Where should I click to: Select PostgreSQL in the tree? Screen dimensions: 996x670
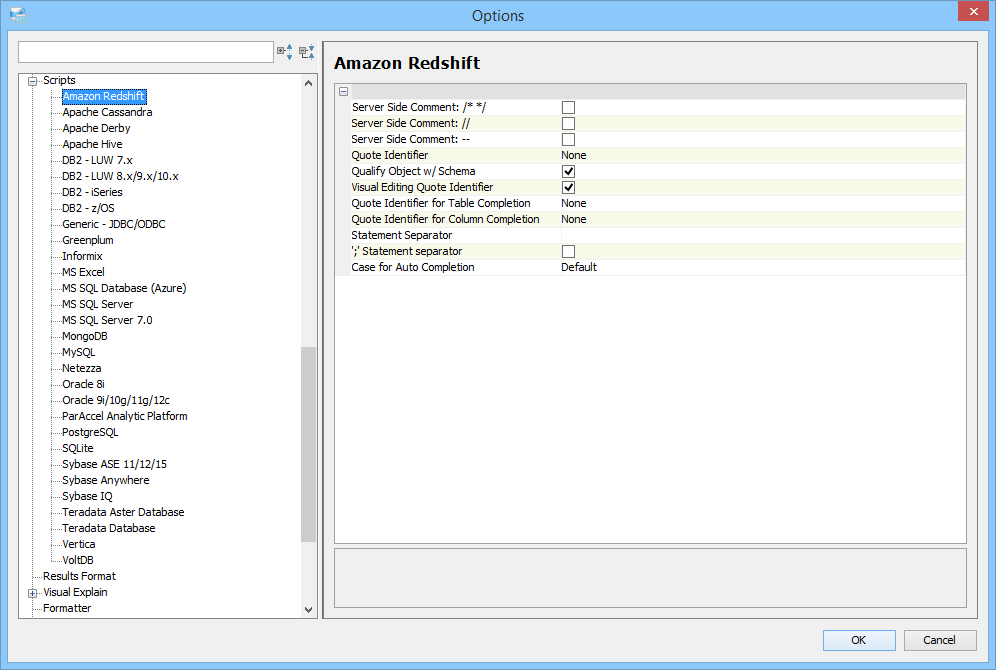pyautogui.click(x=90, y=432)
